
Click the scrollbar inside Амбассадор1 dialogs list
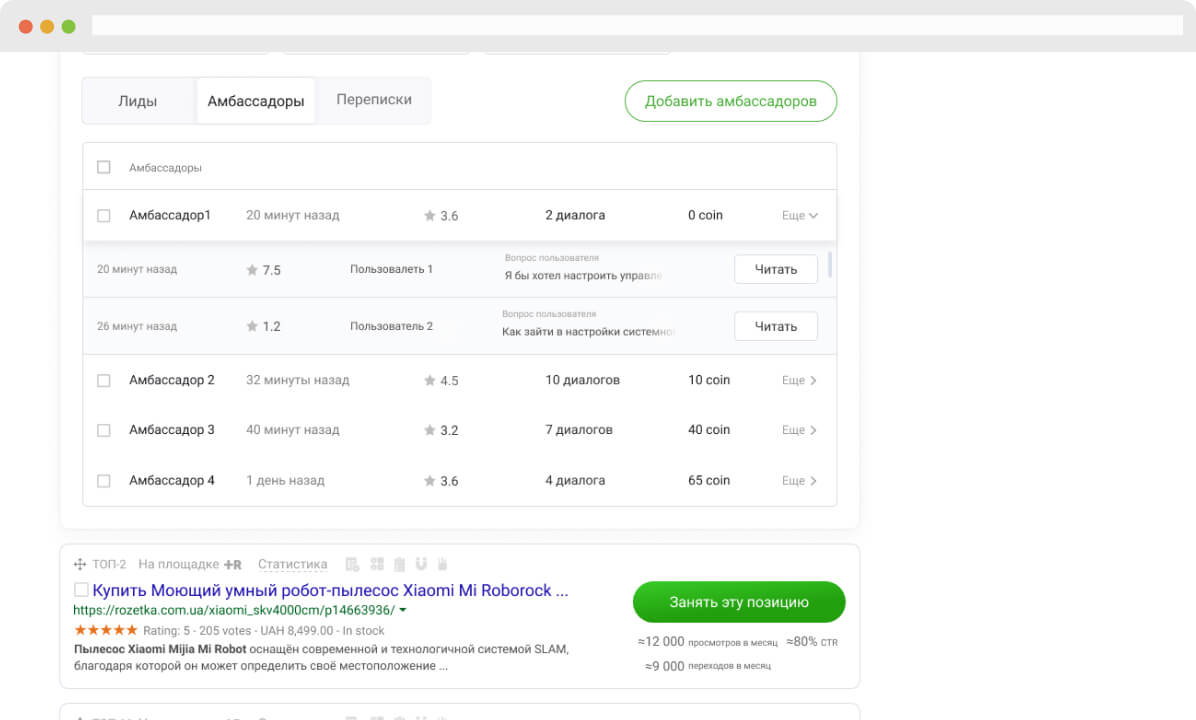829,265
